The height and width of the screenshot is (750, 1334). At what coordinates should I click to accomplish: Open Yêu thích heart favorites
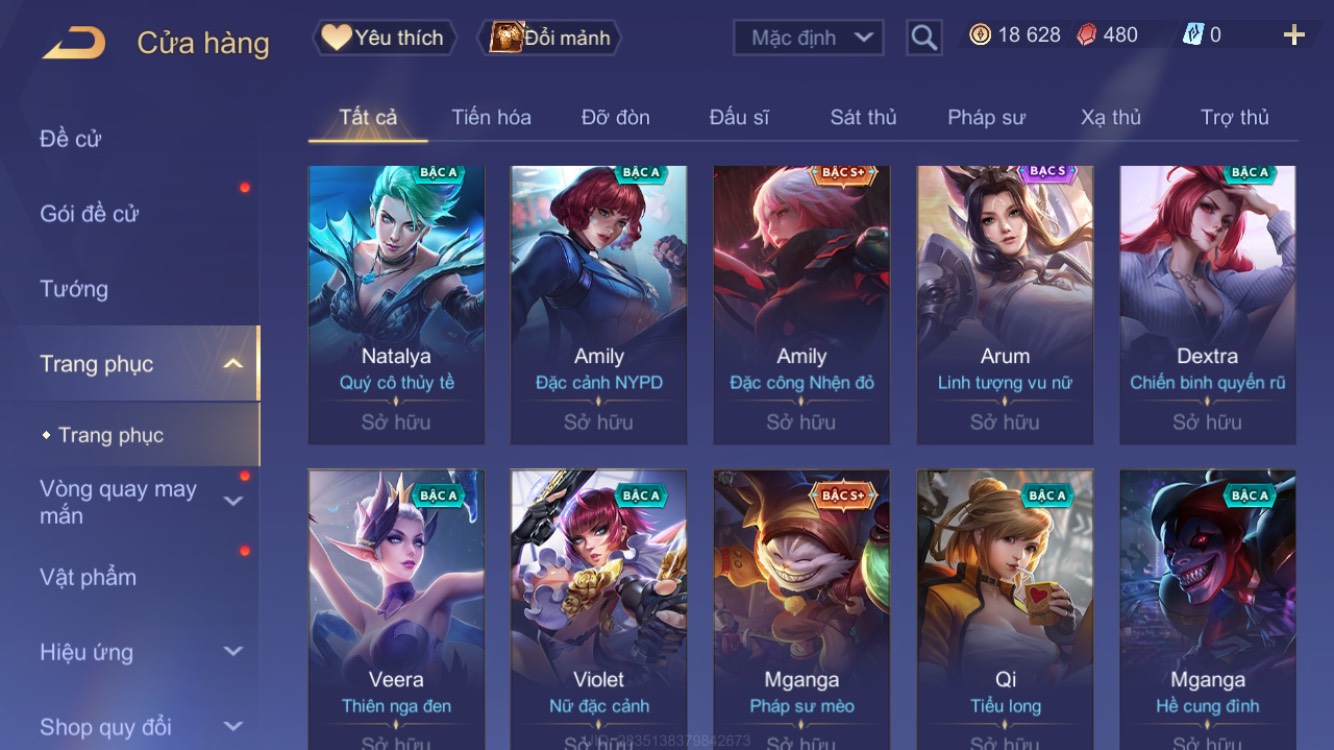click(x=385, y=38)
